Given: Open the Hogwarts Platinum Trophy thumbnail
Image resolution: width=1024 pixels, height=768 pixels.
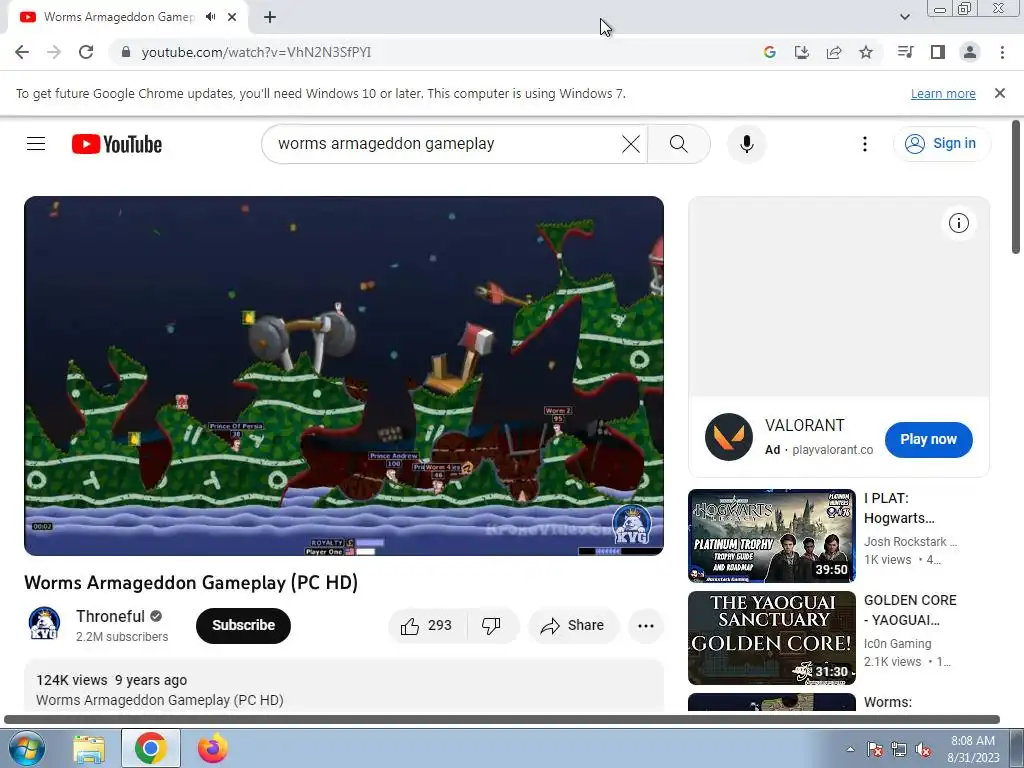Looking at the screenshot, I should point(771,536).
